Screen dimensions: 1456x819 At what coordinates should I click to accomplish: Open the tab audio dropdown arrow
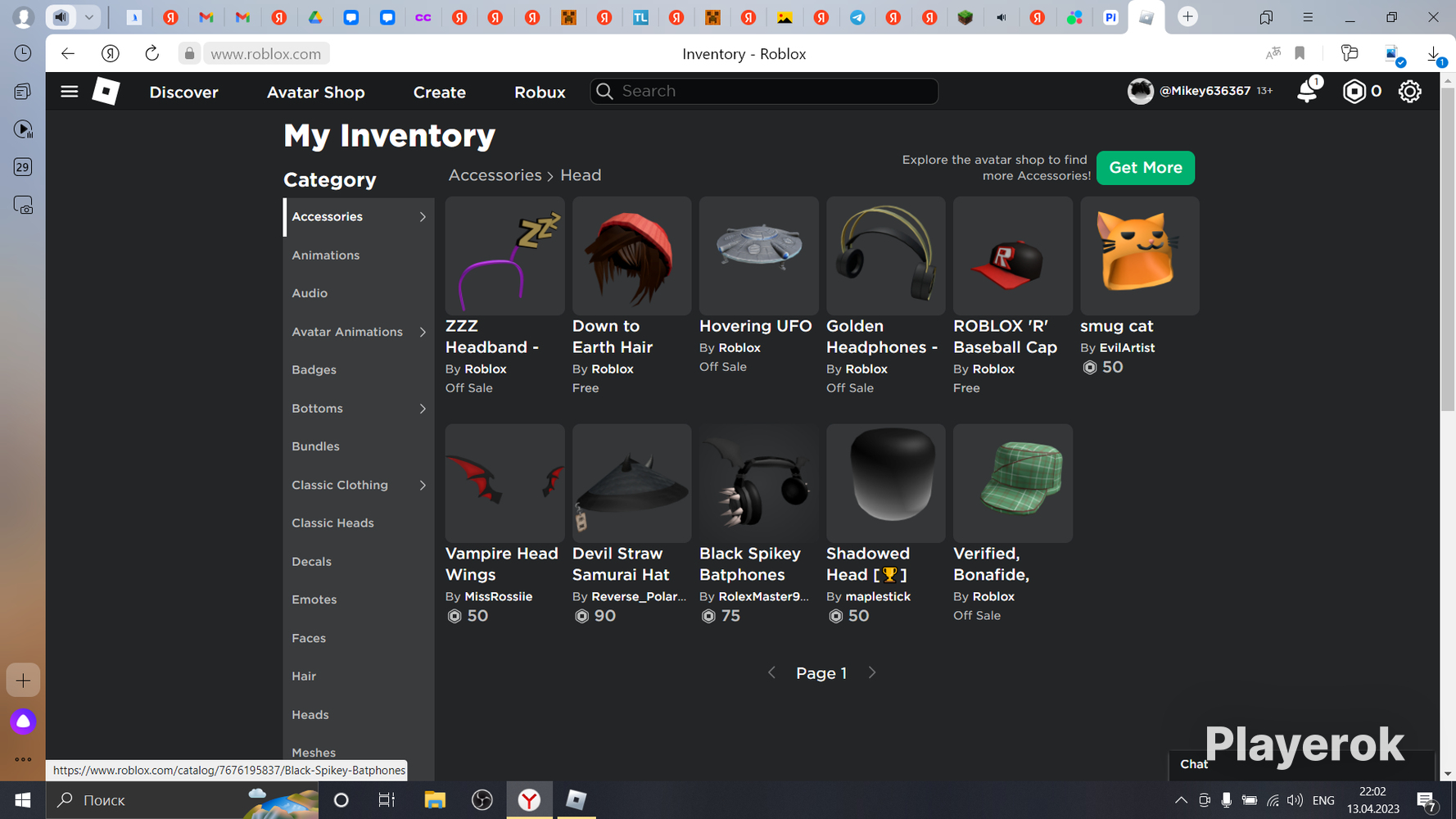click(89, 16)
